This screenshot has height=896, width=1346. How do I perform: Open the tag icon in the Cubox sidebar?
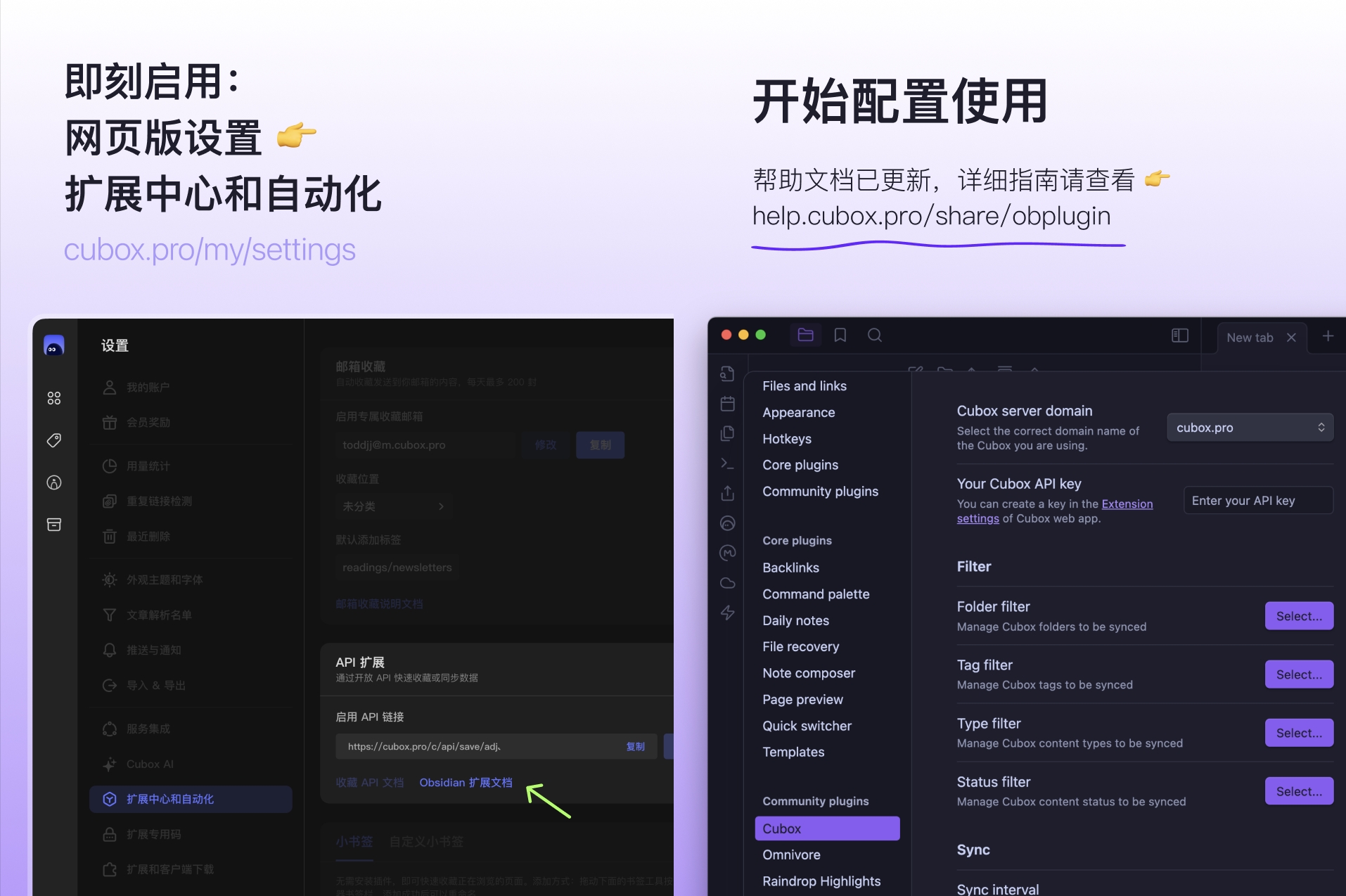54,440
